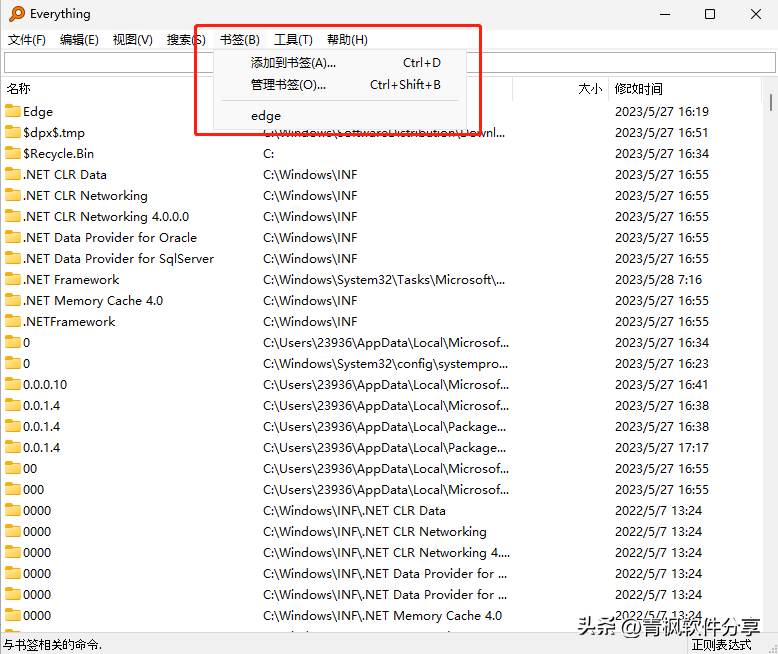Click the vertical scrollbar thumb

click(771, 102)
